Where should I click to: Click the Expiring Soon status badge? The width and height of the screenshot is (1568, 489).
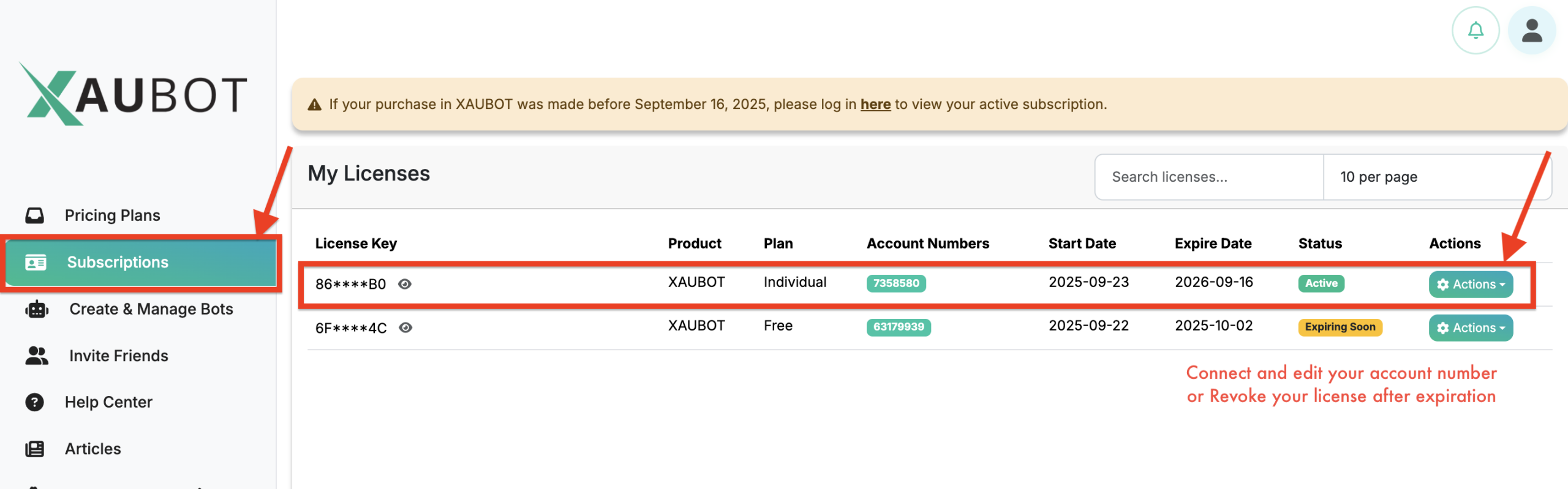[1340, 327]
